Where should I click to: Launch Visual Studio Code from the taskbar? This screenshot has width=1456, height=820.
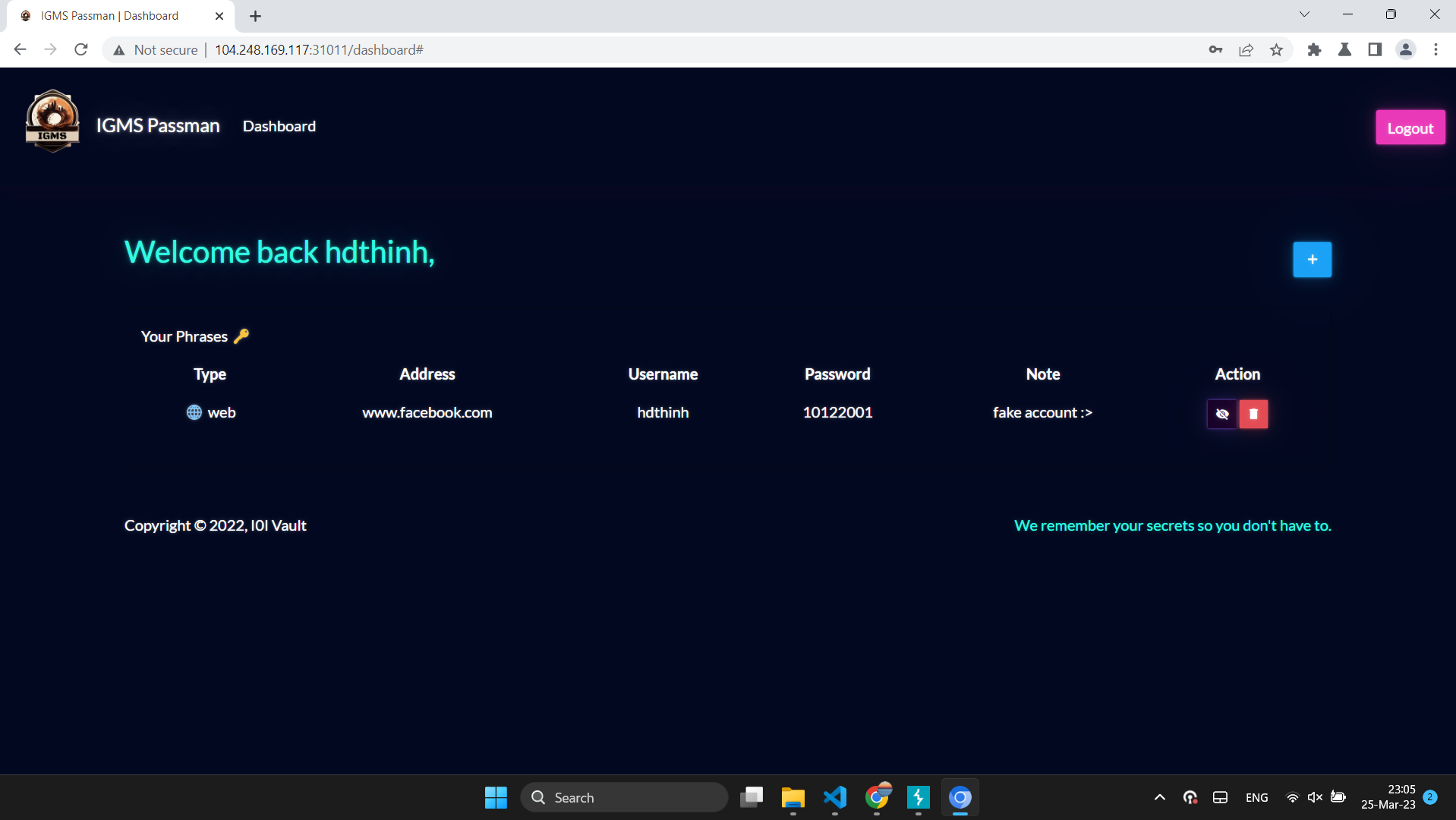[834, 797]
